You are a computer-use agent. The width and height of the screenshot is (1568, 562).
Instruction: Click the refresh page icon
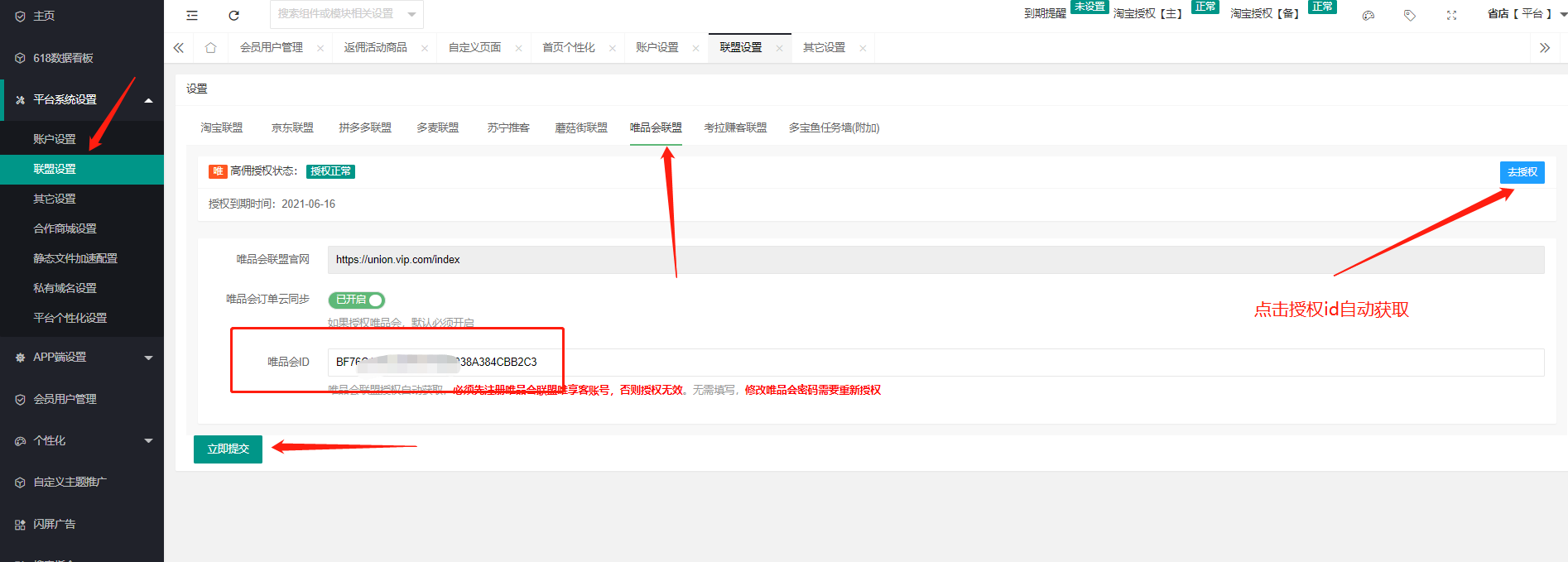(x=233, y=15)
